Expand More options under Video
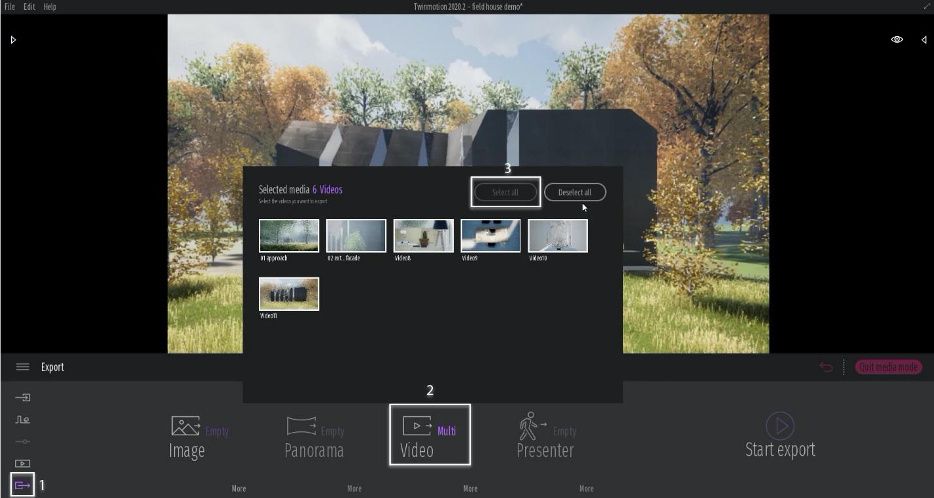Screen dimensions: 934x498 (x=470, y=488)
